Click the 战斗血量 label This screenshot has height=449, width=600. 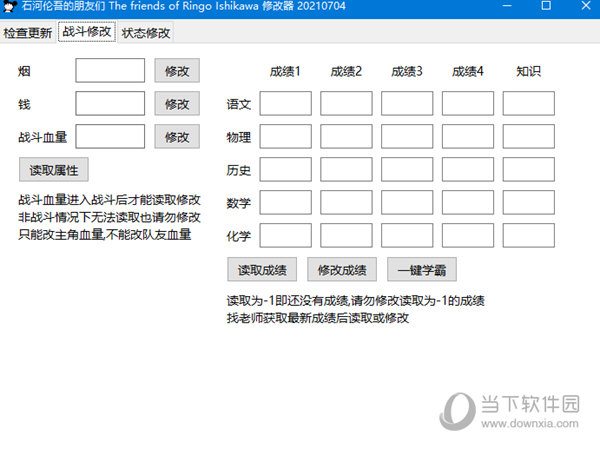coord(42,137)
